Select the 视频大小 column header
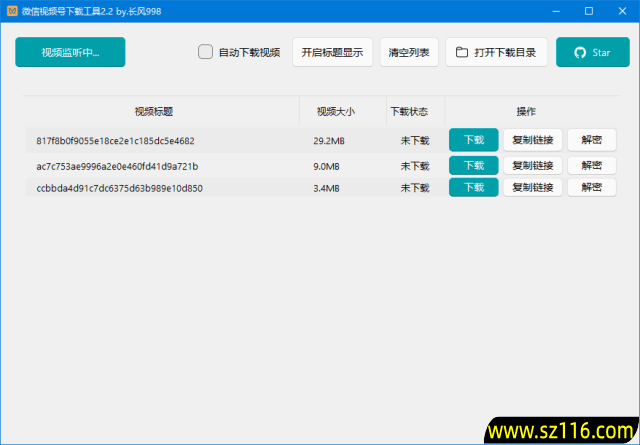The width and height of the screenshot is (640, 445). pos(335,111)
